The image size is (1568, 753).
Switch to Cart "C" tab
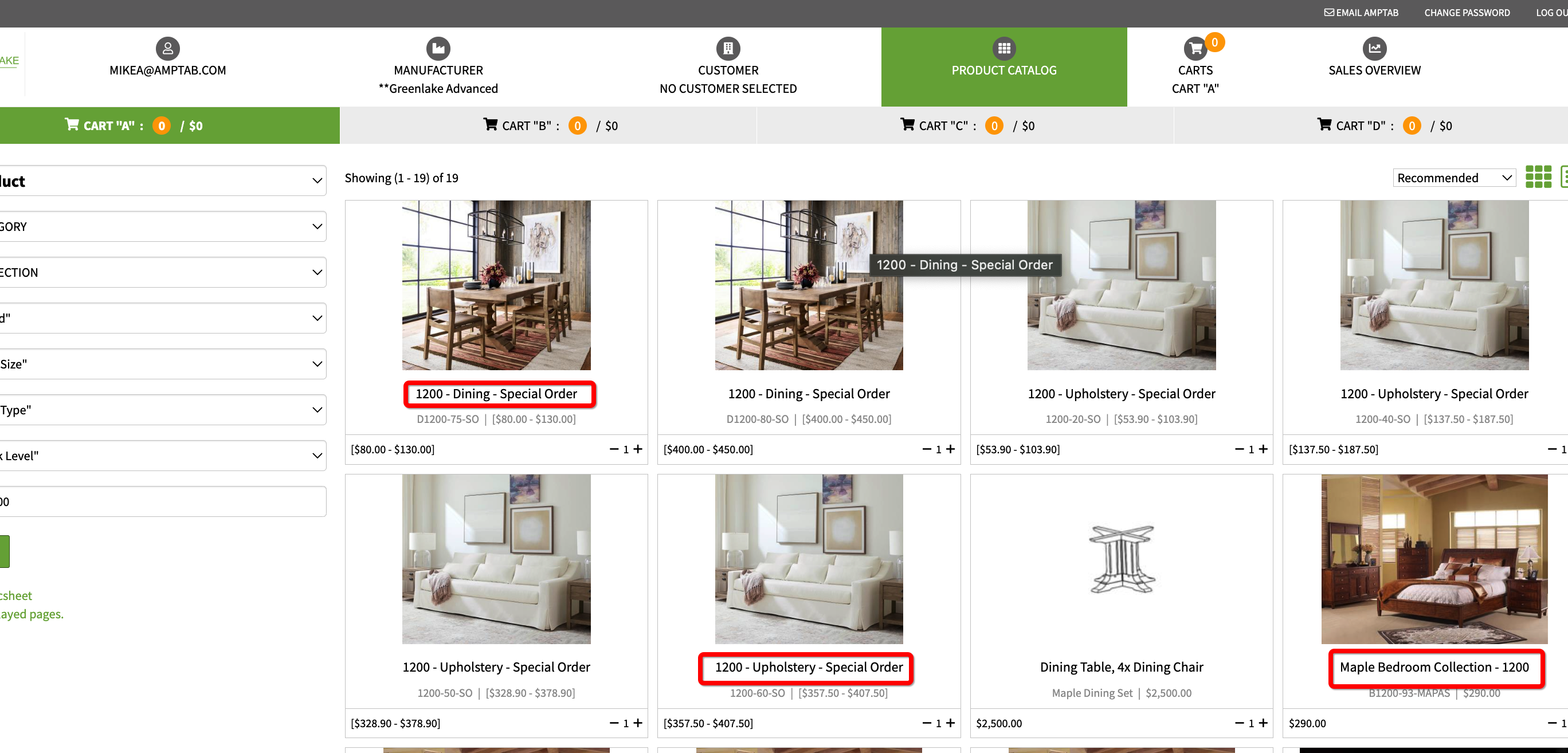pyautogui.click(x=965, y=125)
